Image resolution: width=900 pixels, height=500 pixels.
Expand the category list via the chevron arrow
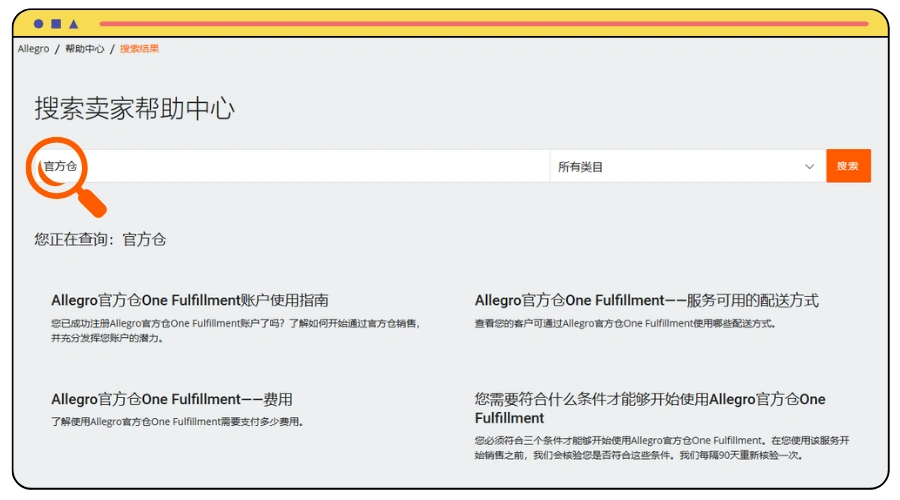[809, 166]
